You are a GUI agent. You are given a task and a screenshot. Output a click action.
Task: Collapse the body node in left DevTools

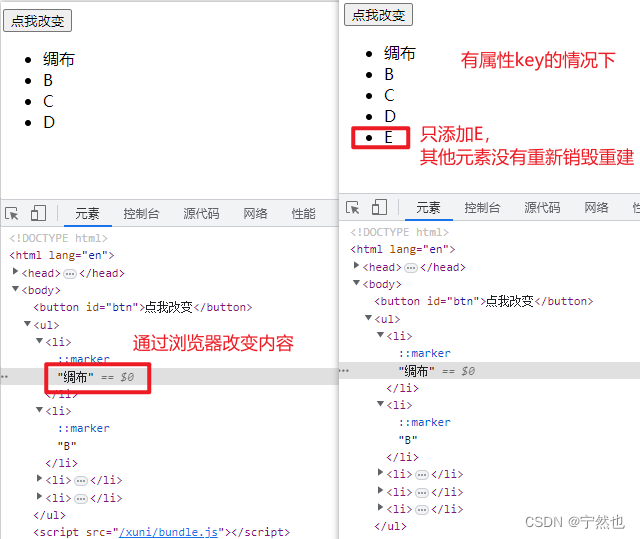[16, 289]
